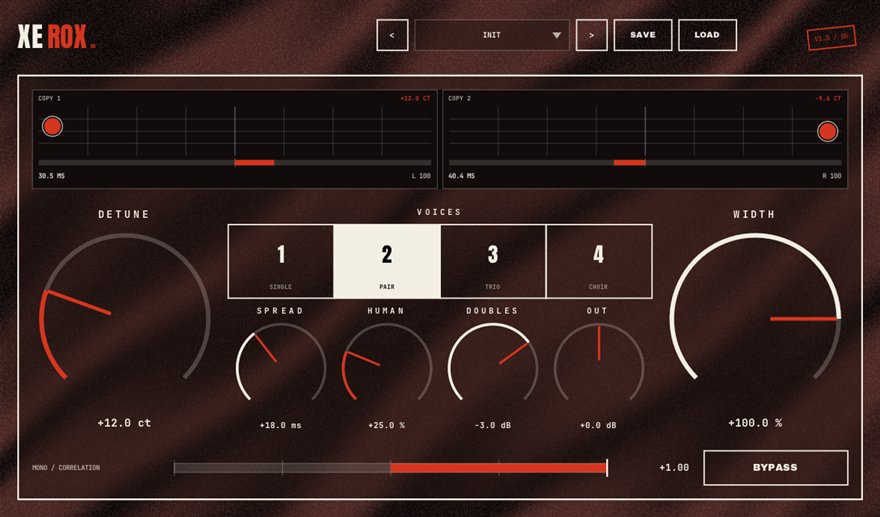Click the COPY 2 panel label

click(x=460, y=98)
